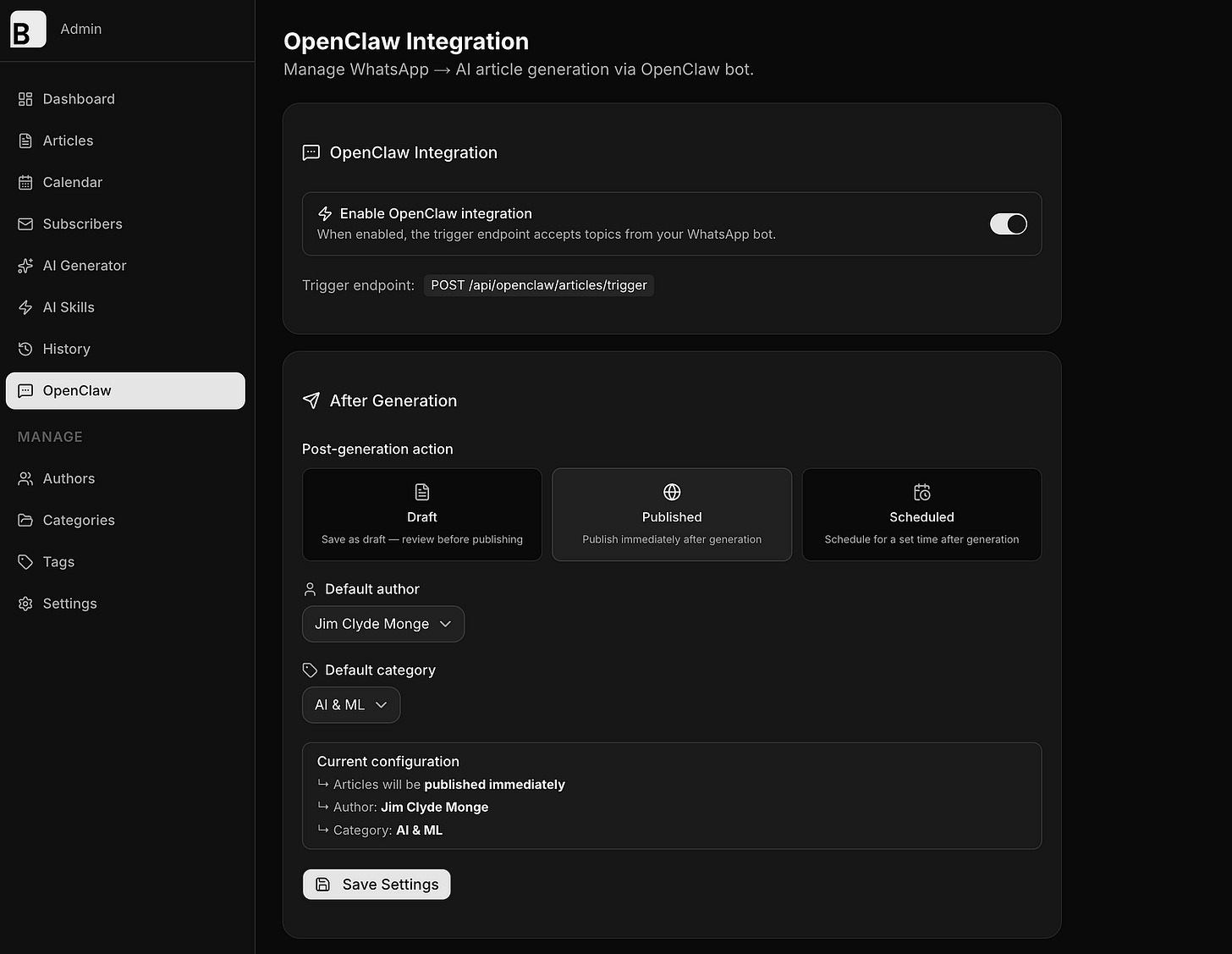The height and width of the screenshot is (954, 1232).
Task: Click the OpenClaw chat bubble sidebar icon
Action: point(25,390)
